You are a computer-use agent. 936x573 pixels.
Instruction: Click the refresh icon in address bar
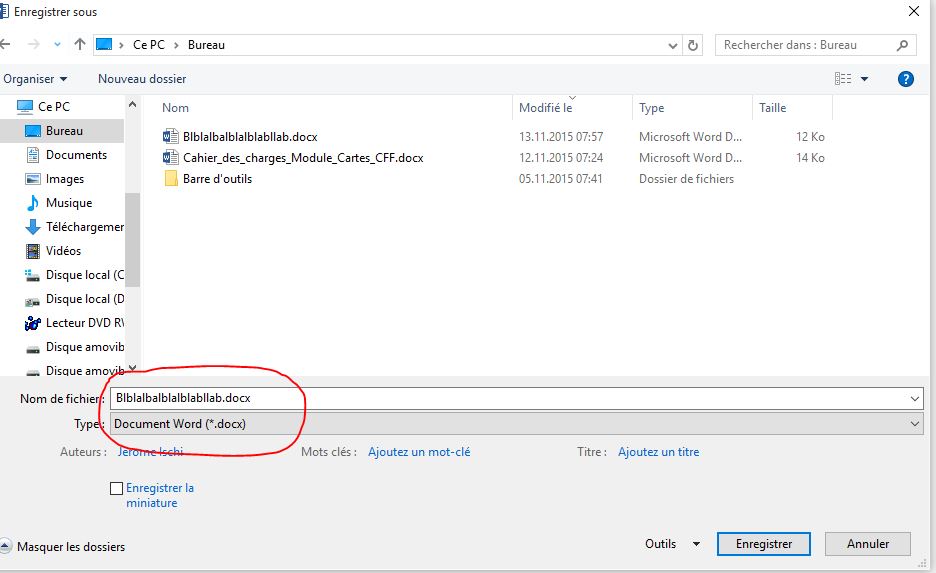(694, 45)
